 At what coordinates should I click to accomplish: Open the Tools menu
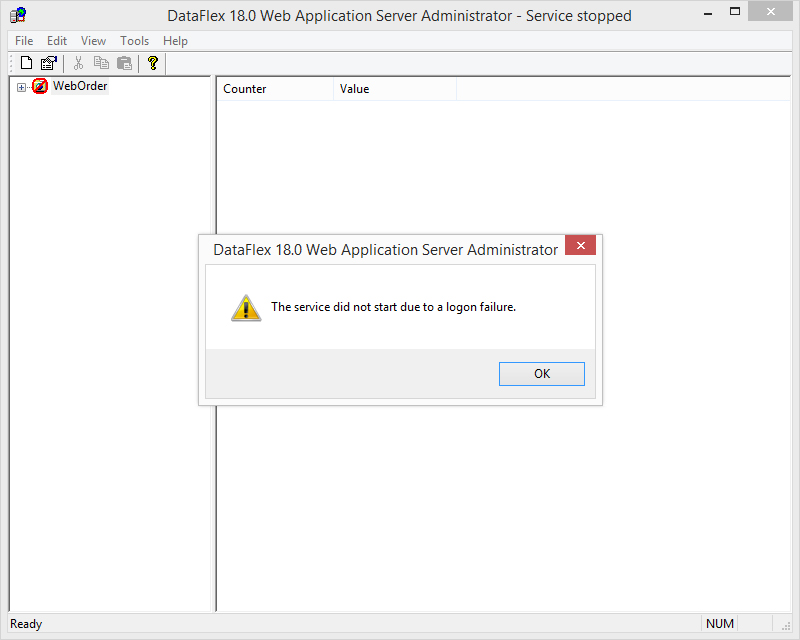[134, 41]
